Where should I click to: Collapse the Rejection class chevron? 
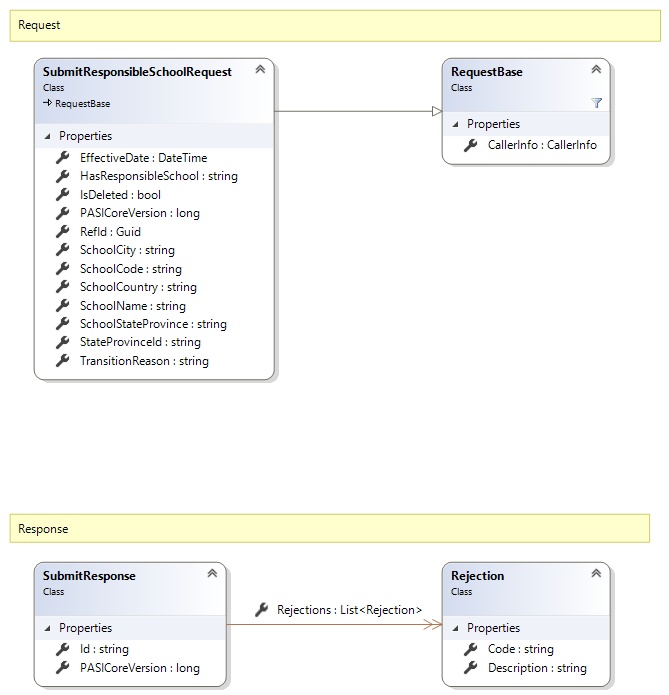coord(596,574)
